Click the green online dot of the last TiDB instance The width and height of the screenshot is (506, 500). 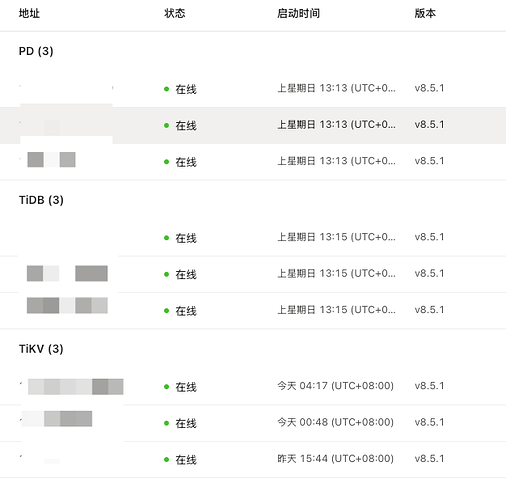(166, 311)
